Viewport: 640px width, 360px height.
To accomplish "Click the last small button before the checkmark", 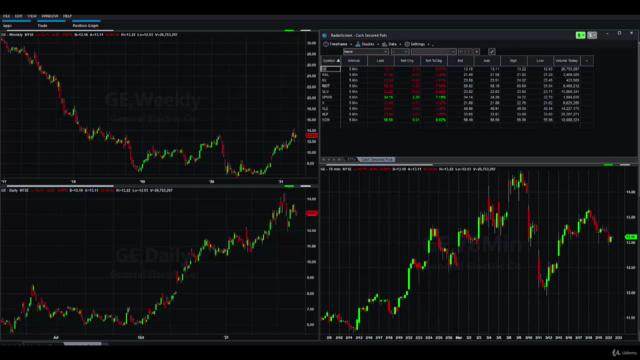I will [x=476, y=51].
